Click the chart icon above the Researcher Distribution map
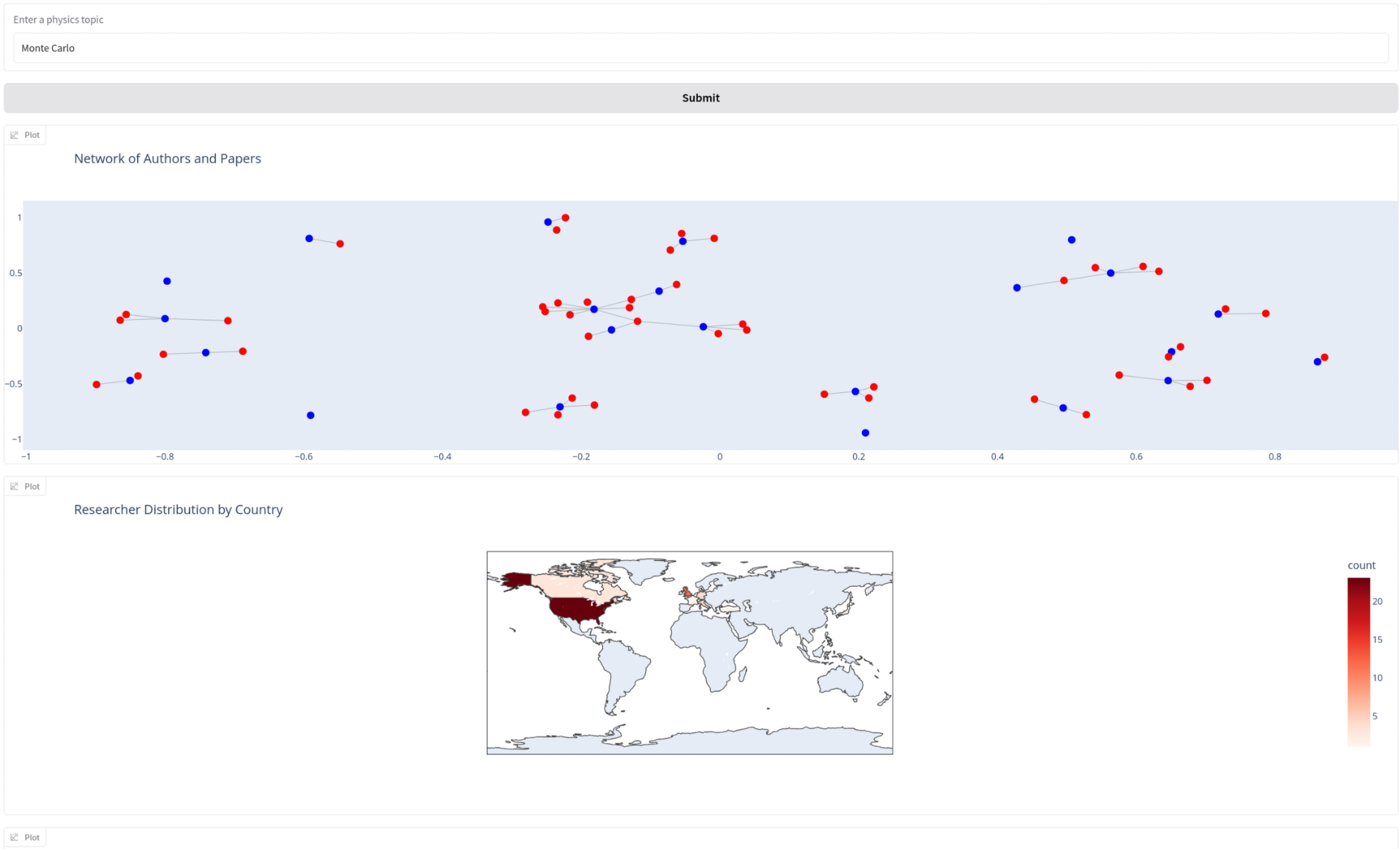 coord(14,486)
